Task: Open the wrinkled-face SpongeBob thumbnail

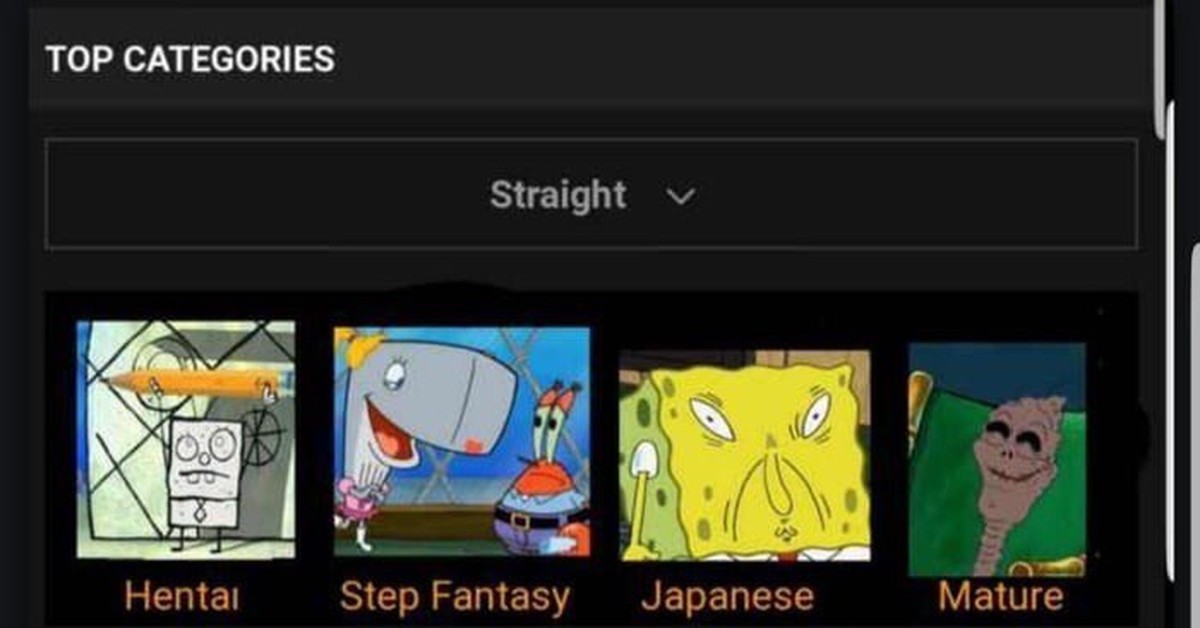Action: click(745, 455)
